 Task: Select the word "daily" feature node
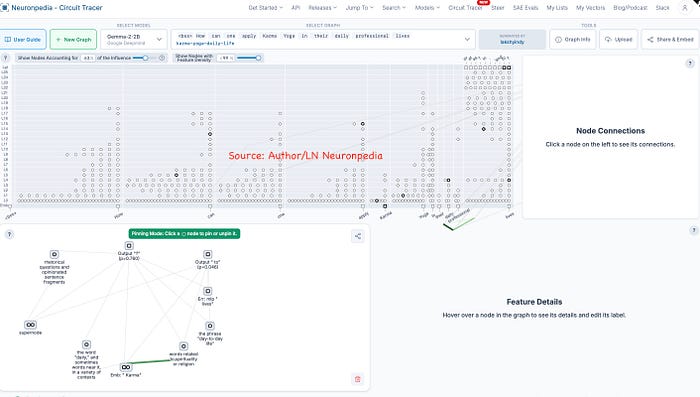[87, 345]
